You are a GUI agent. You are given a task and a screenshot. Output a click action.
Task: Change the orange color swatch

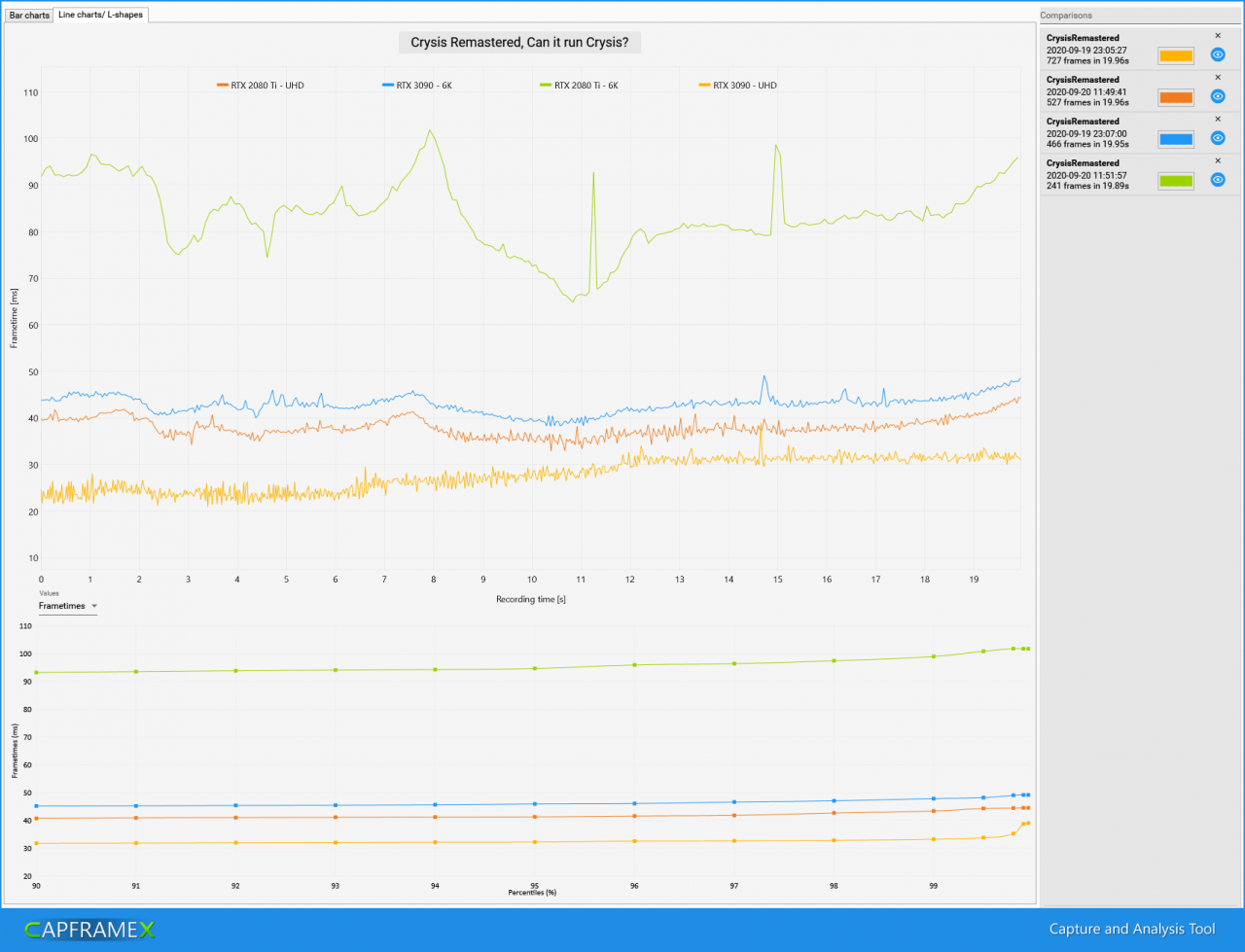[1176, 97]
